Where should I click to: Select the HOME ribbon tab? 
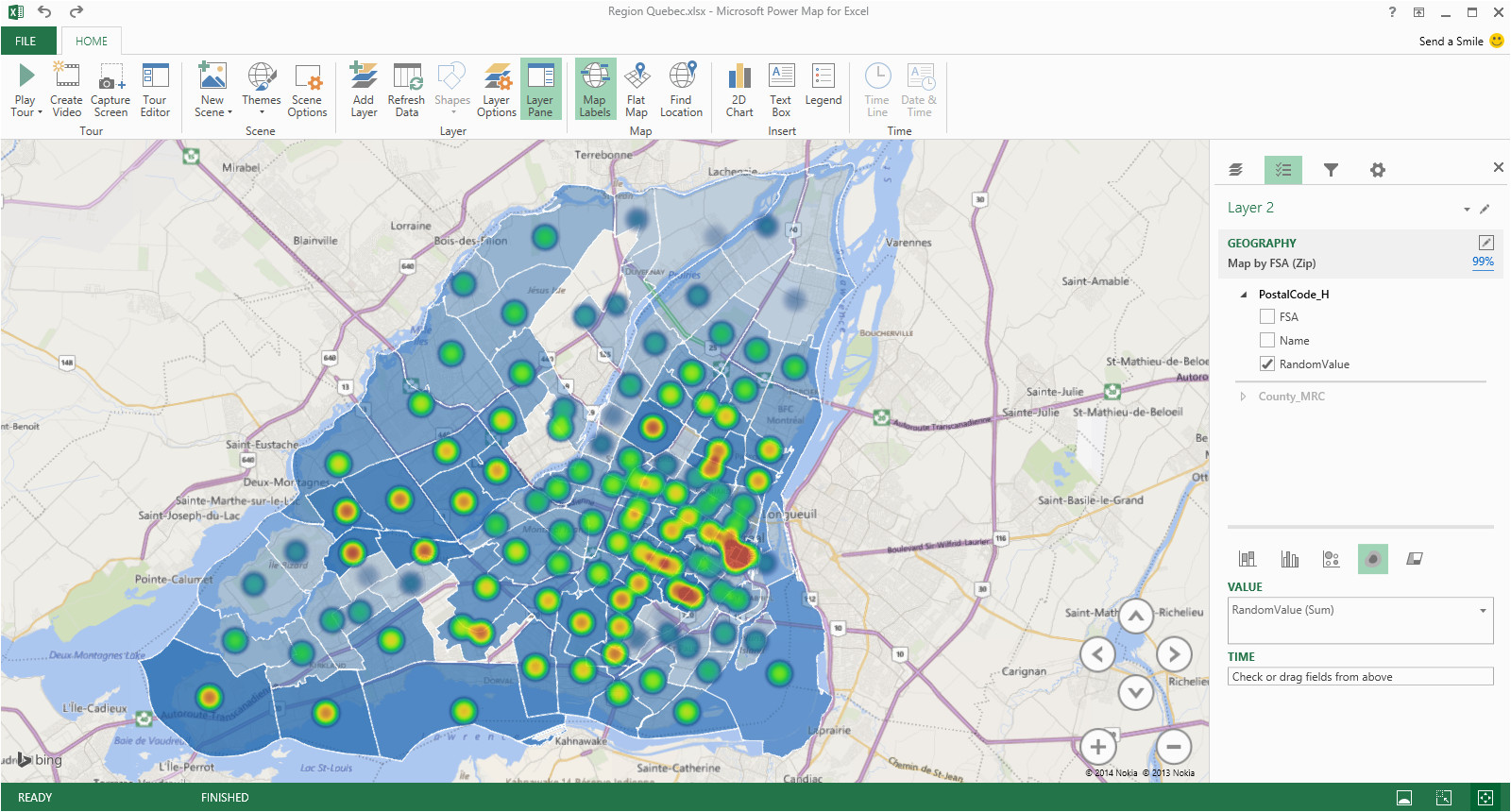(92, 42)
